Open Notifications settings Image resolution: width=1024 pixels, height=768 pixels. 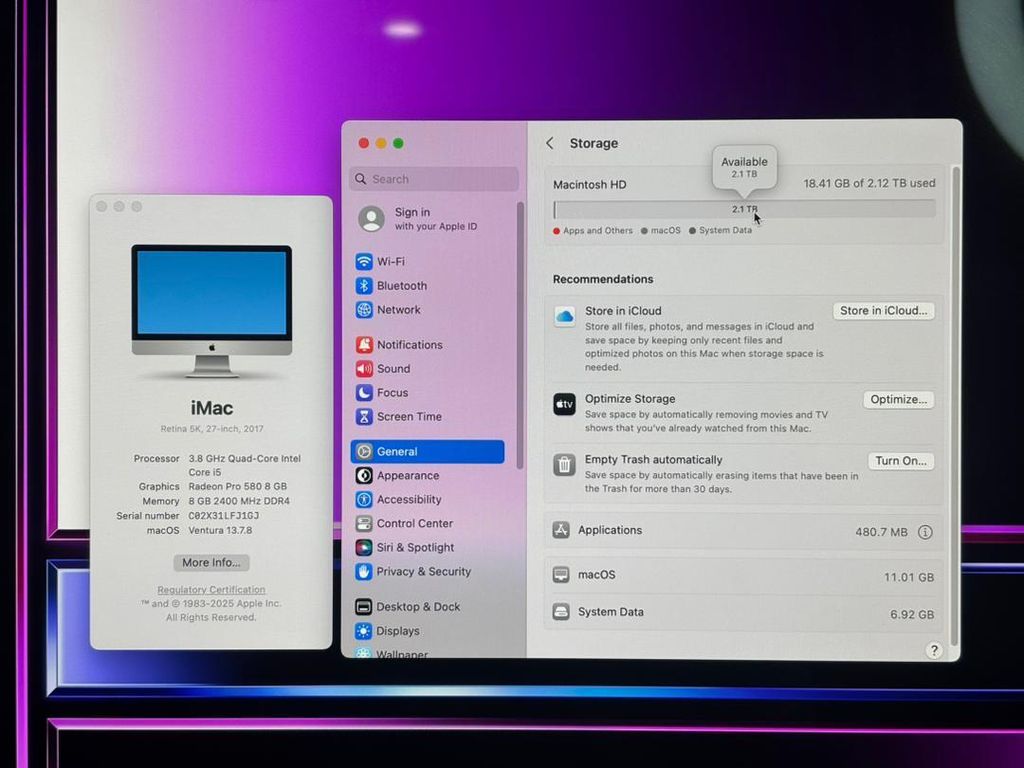coord(409,345)
